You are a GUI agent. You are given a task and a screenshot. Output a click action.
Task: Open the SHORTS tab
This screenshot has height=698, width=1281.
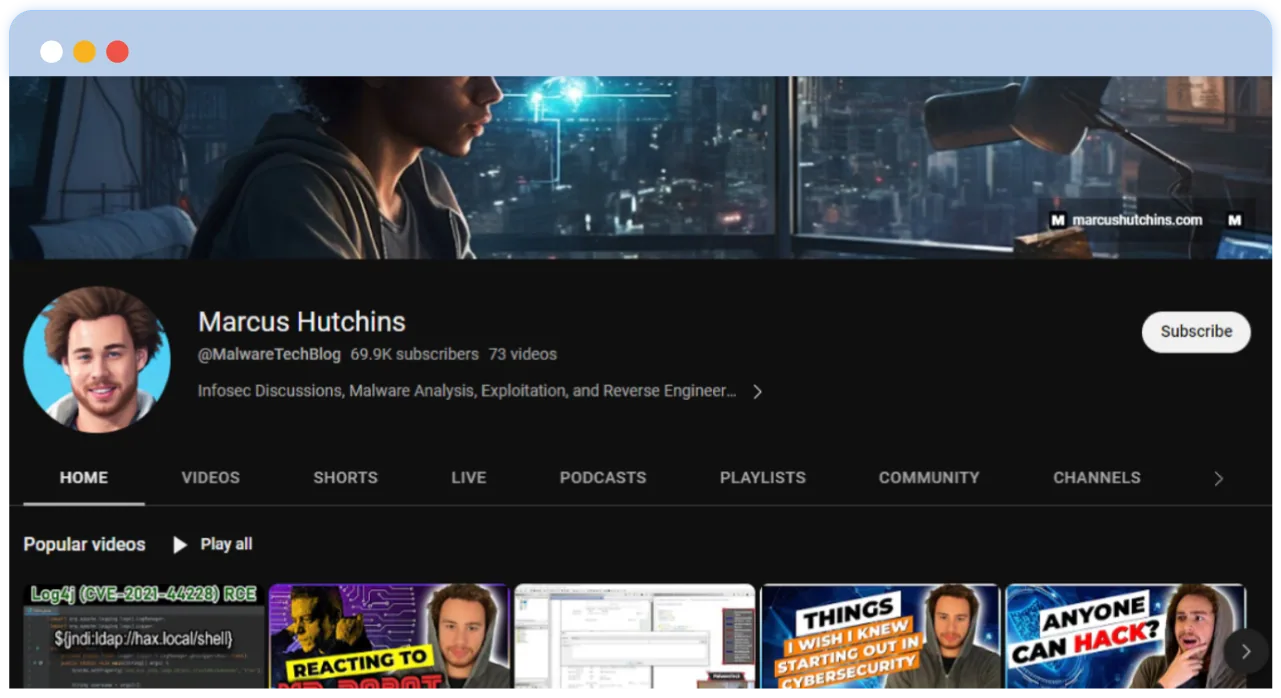point(345,477)
